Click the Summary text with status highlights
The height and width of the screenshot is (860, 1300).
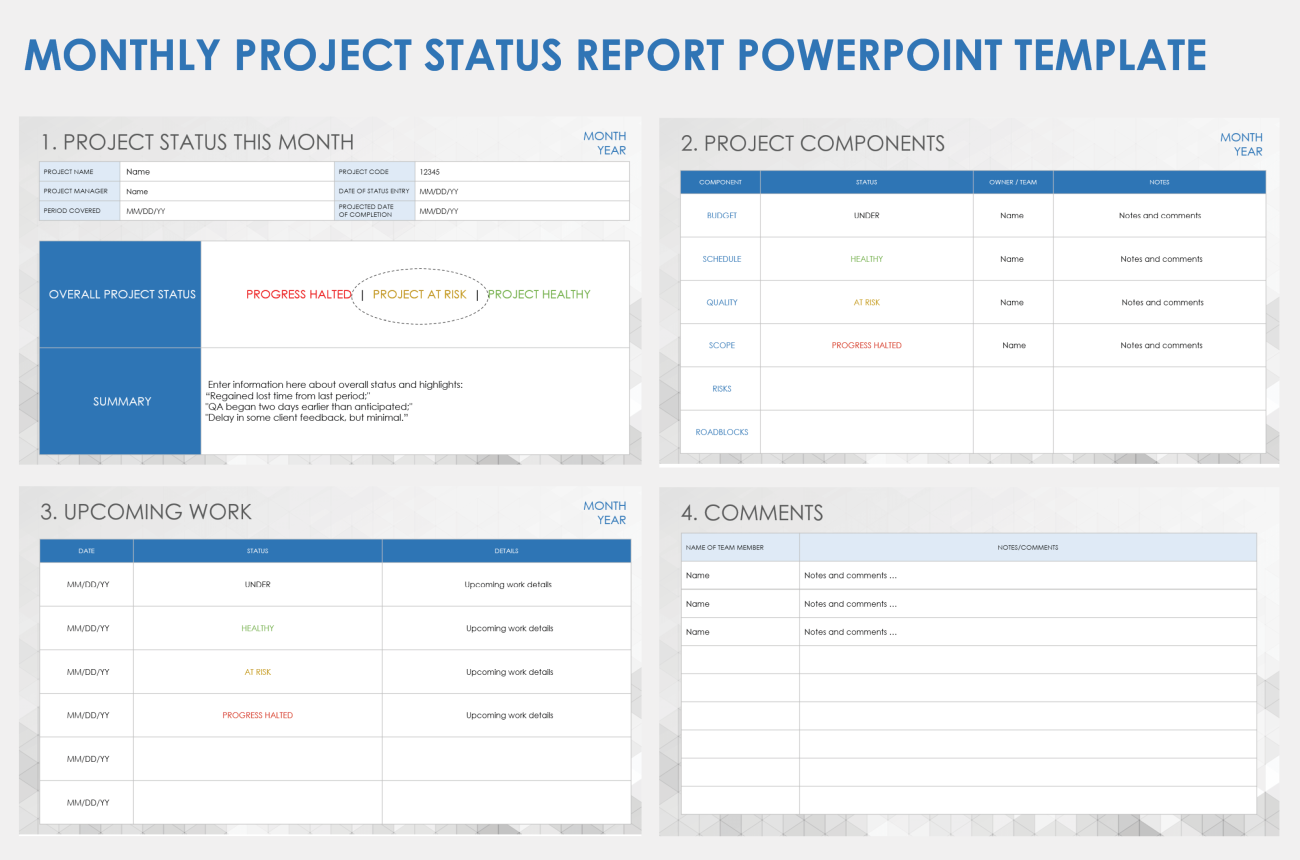[334, 401]
